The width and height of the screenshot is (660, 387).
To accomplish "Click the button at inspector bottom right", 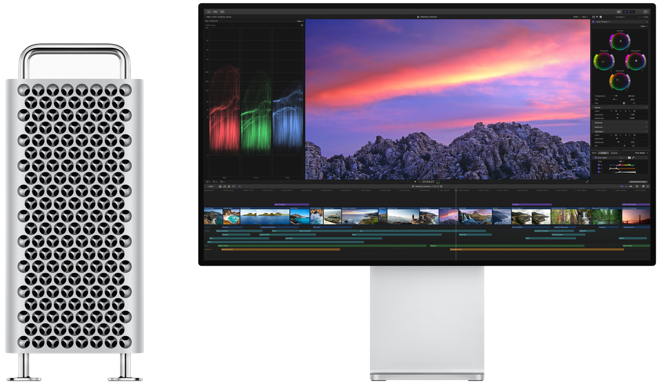I will [638, 182].
